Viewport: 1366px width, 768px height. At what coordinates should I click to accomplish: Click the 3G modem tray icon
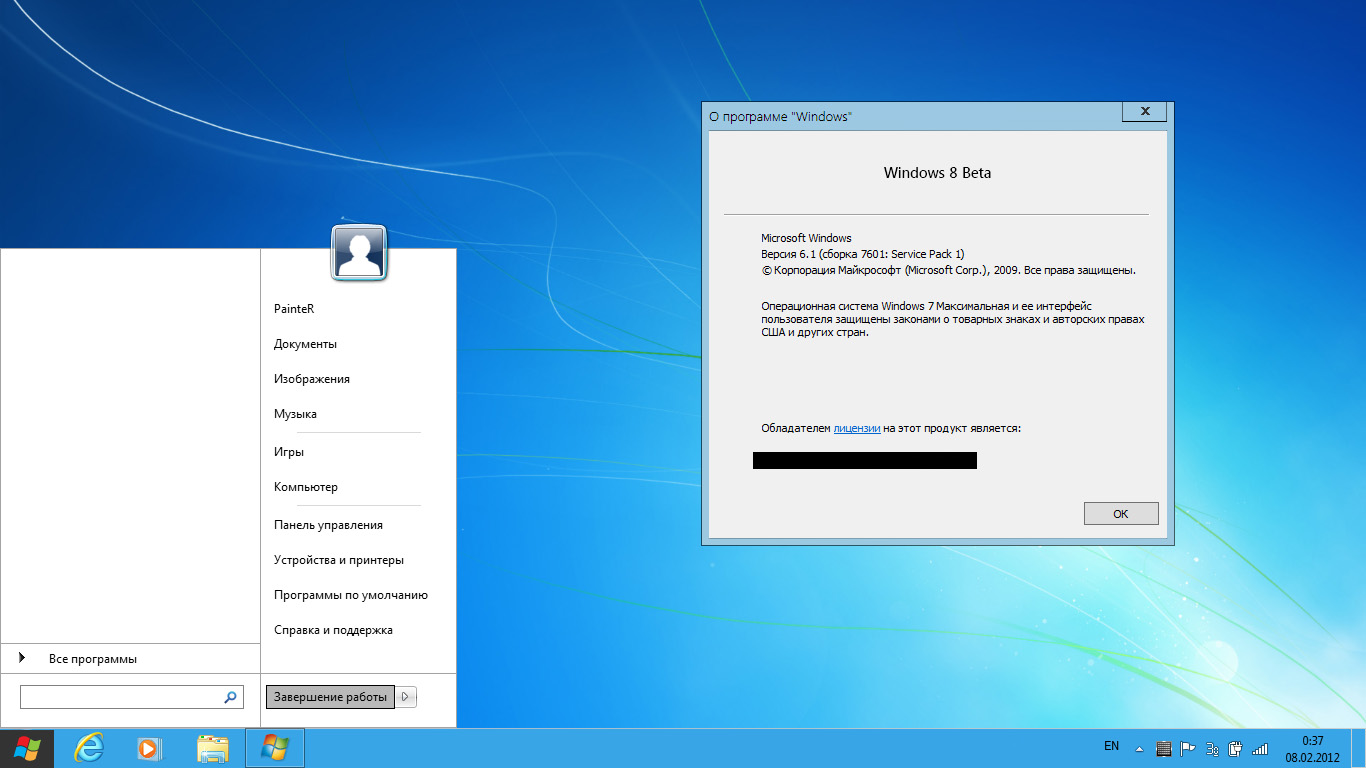[x=1212, y=748]
